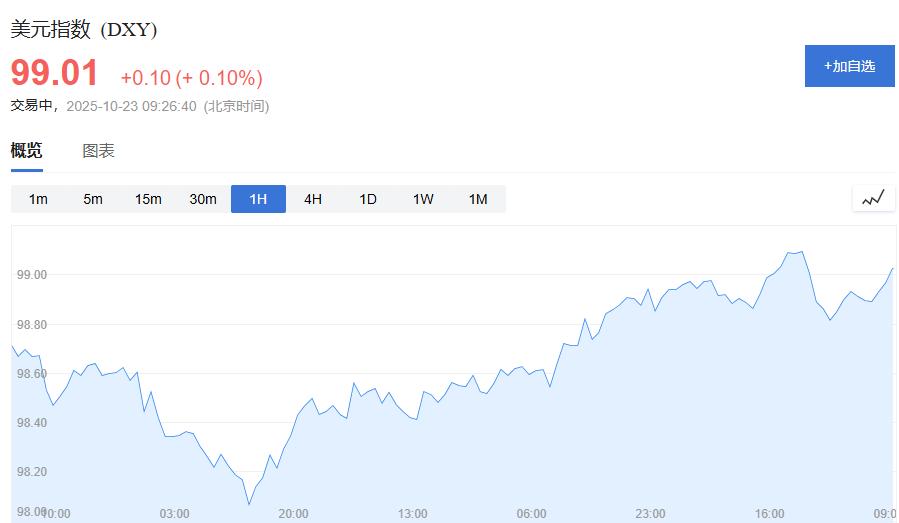Image resolution: width=899 pixels, height=523 pixels.
Task: Select the 5m timeframe
Action: pyautogui.click(x=93, y=199)
